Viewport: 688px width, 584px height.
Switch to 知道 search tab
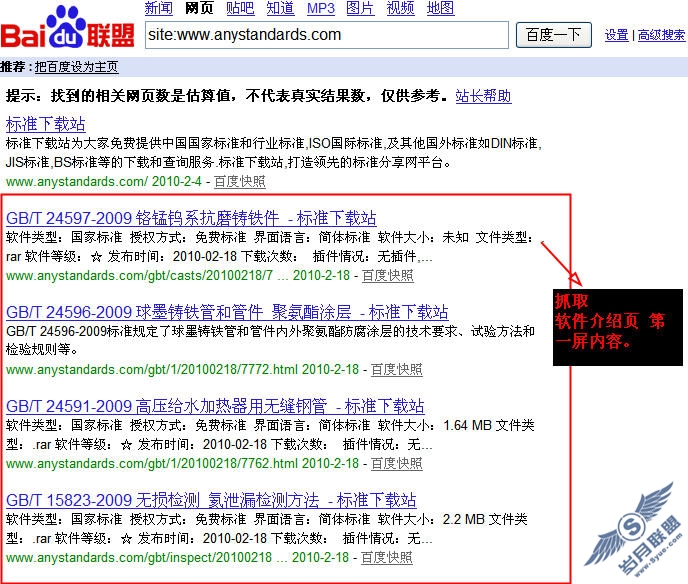[x=280, y=8]
